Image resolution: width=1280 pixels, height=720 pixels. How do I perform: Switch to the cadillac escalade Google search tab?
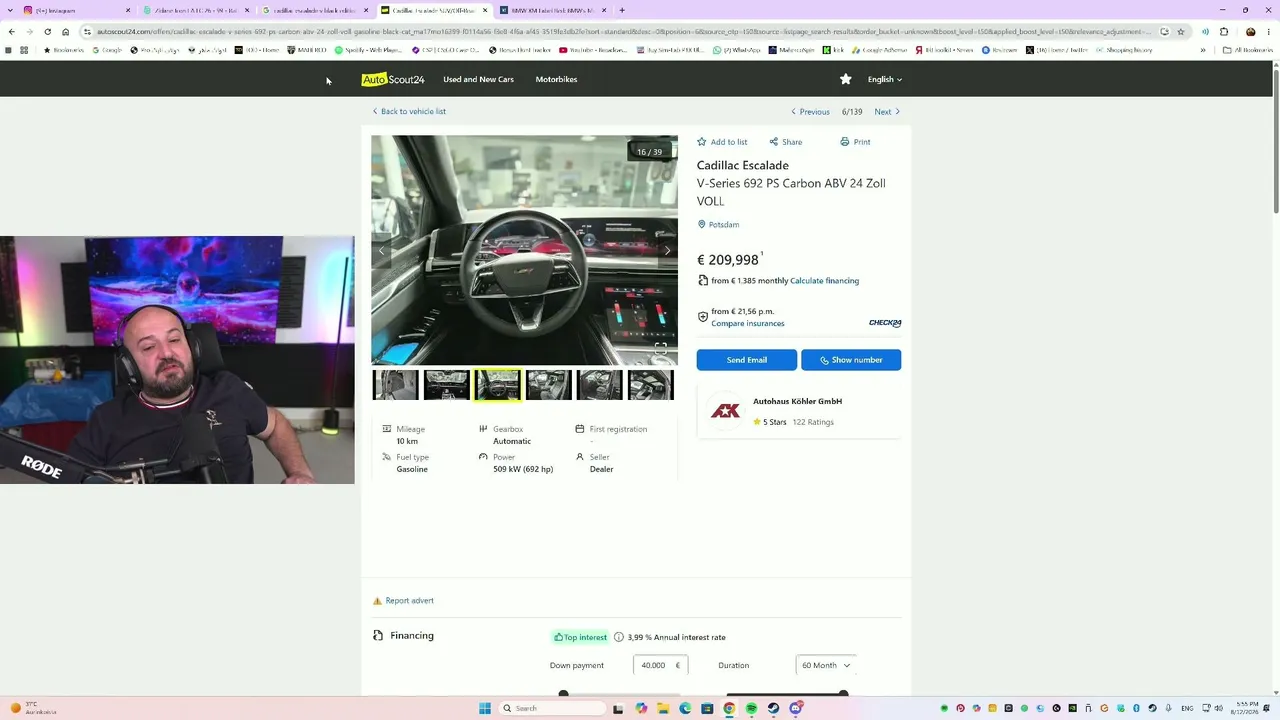pos(315,10)
